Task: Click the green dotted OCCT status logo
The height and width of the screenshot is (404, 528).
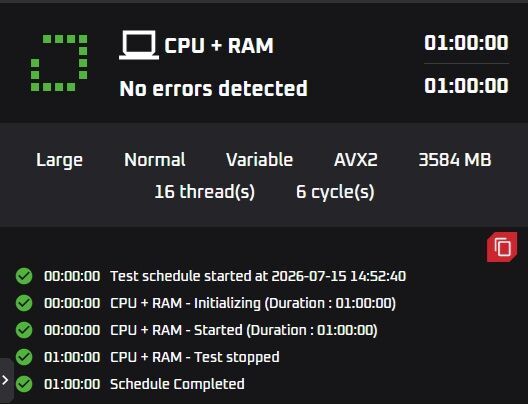Action: 59,63
